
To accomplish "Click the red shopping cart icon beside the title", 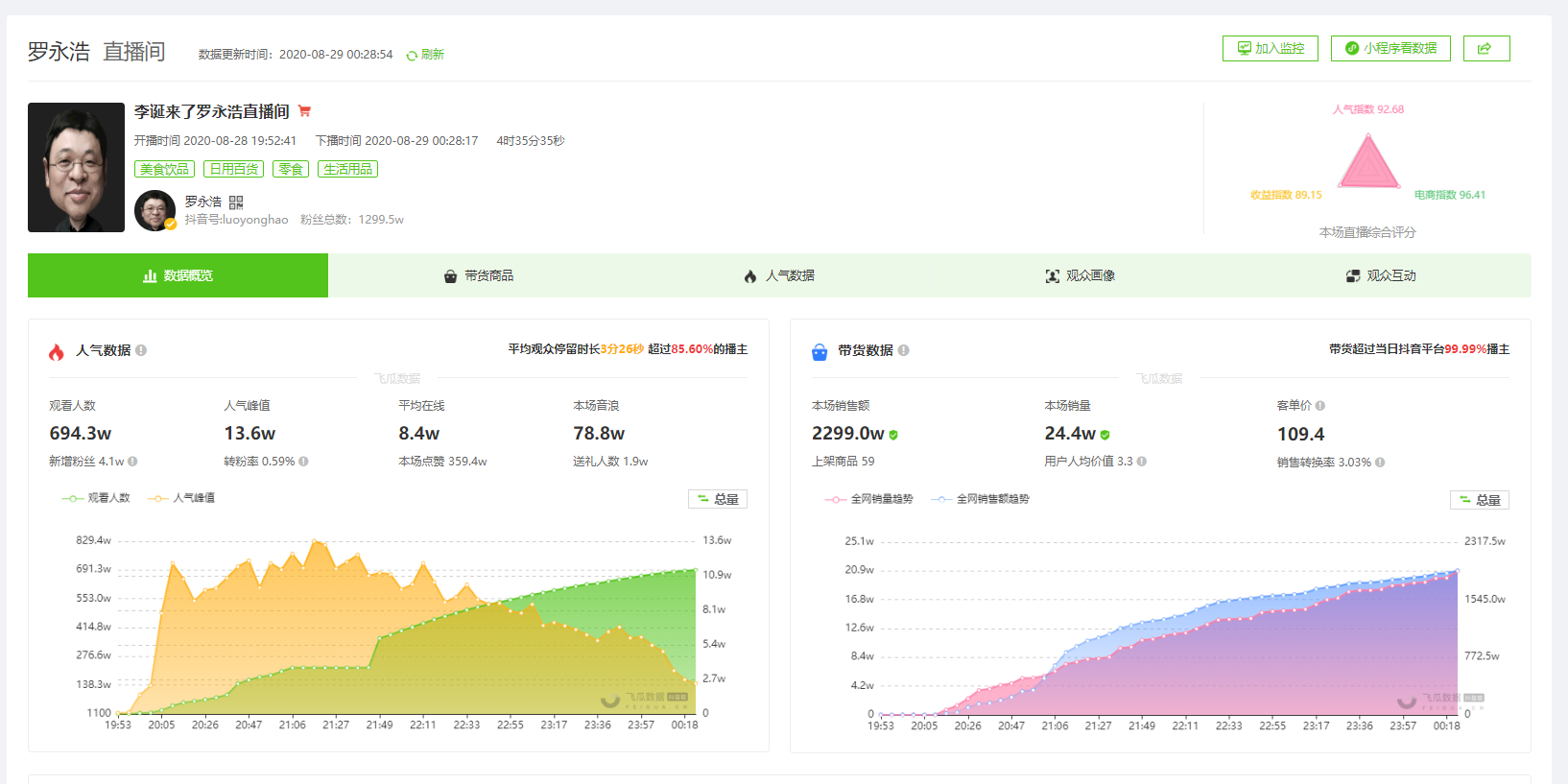I will click(x=304, y=111).
